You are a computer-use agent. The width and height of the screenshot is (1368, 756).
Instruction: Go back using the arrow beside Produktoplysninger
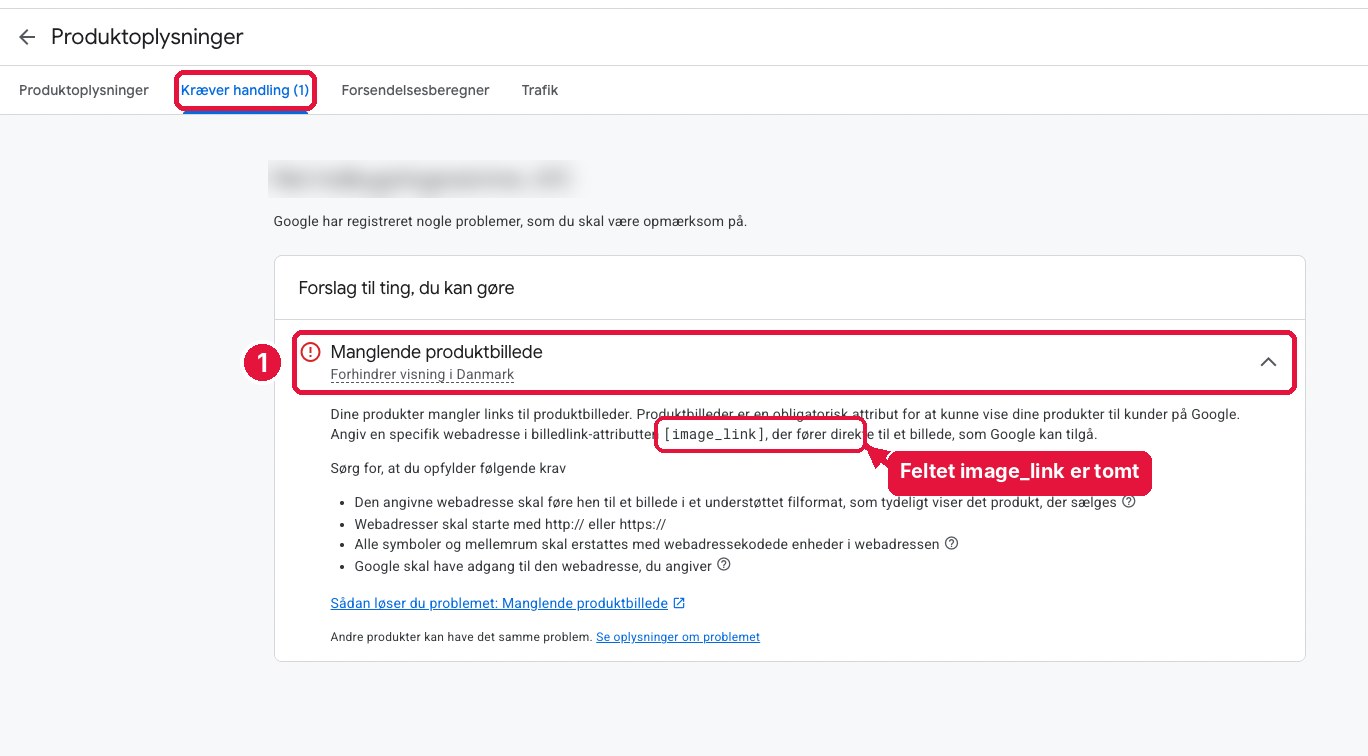coord(27,37)
